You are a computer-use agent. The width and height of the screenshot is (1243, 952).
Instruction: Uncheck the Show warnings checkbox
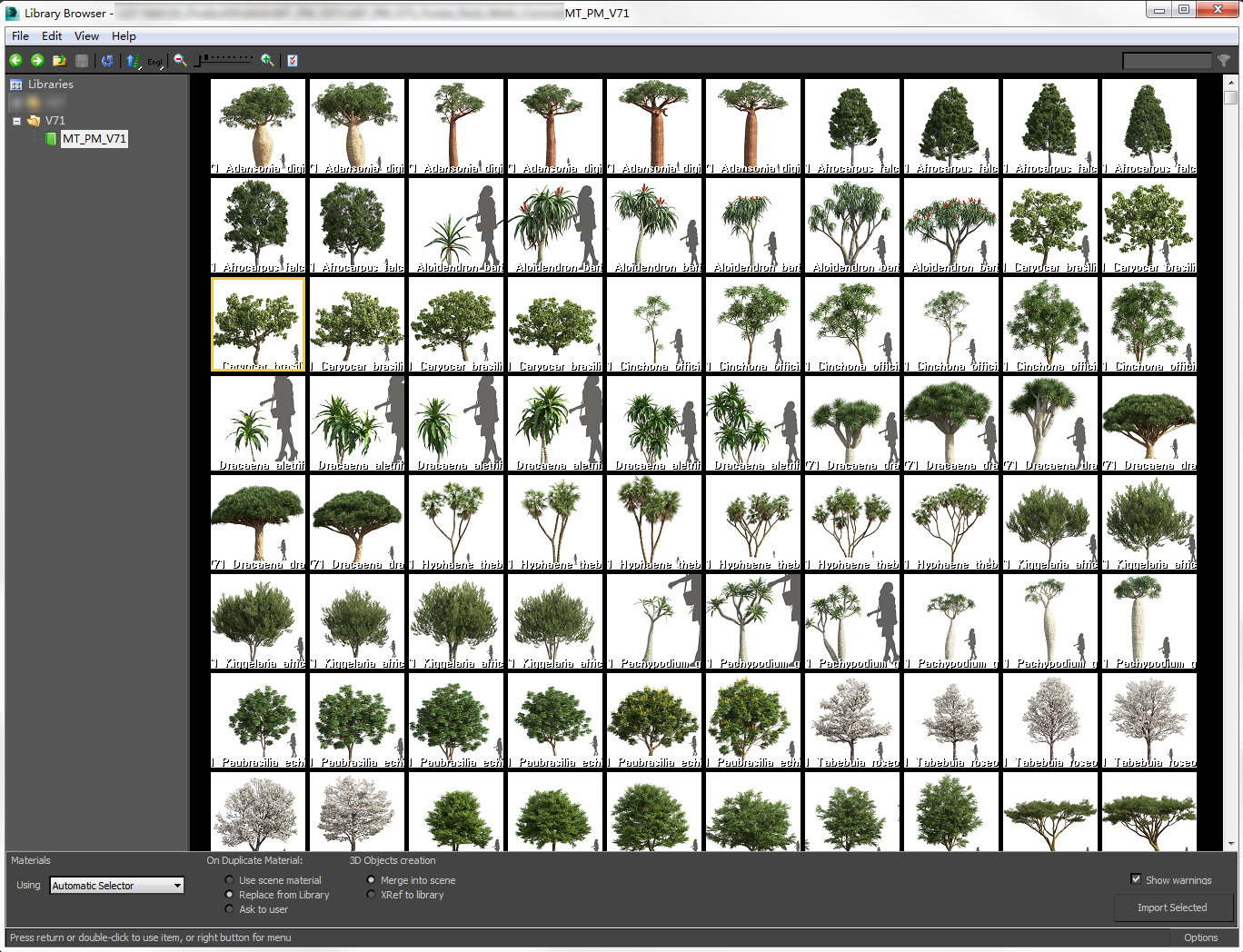pyautogui.click(x=1136, y=879)
